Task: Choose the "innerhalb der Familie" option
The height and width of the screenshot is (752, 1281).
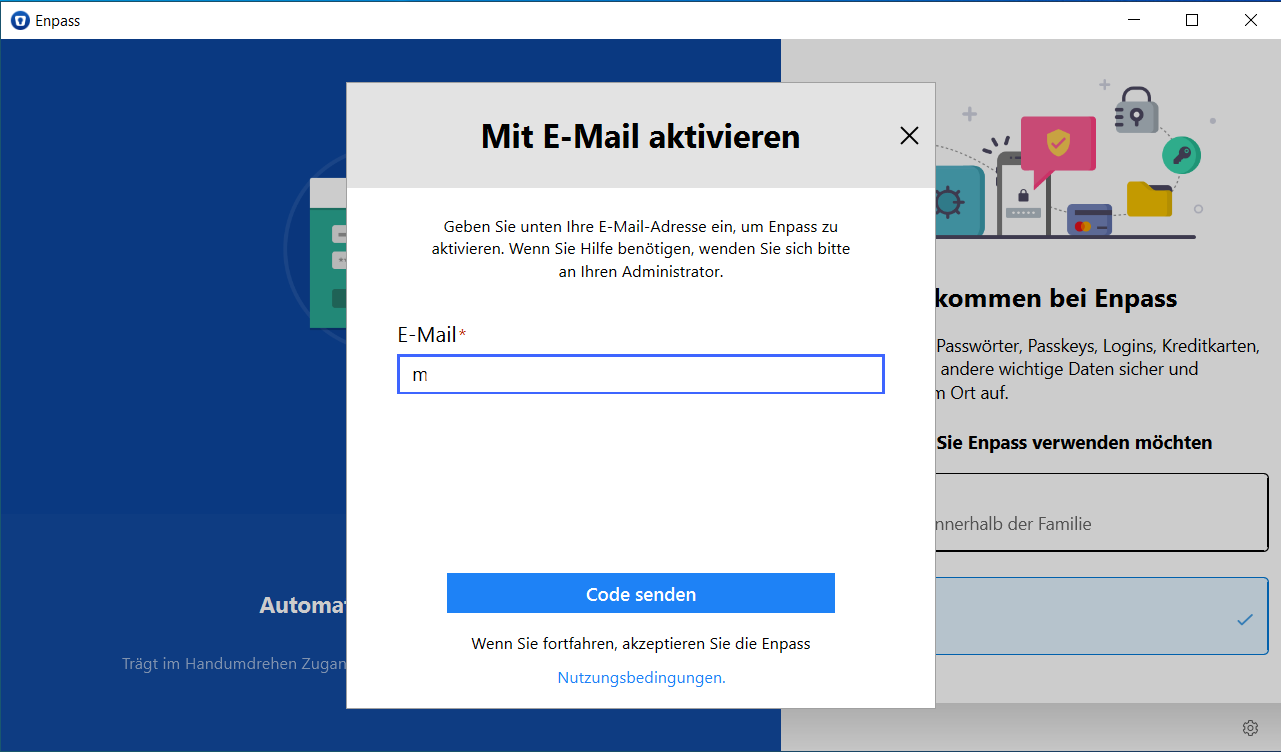Action: coord(1100,512)
